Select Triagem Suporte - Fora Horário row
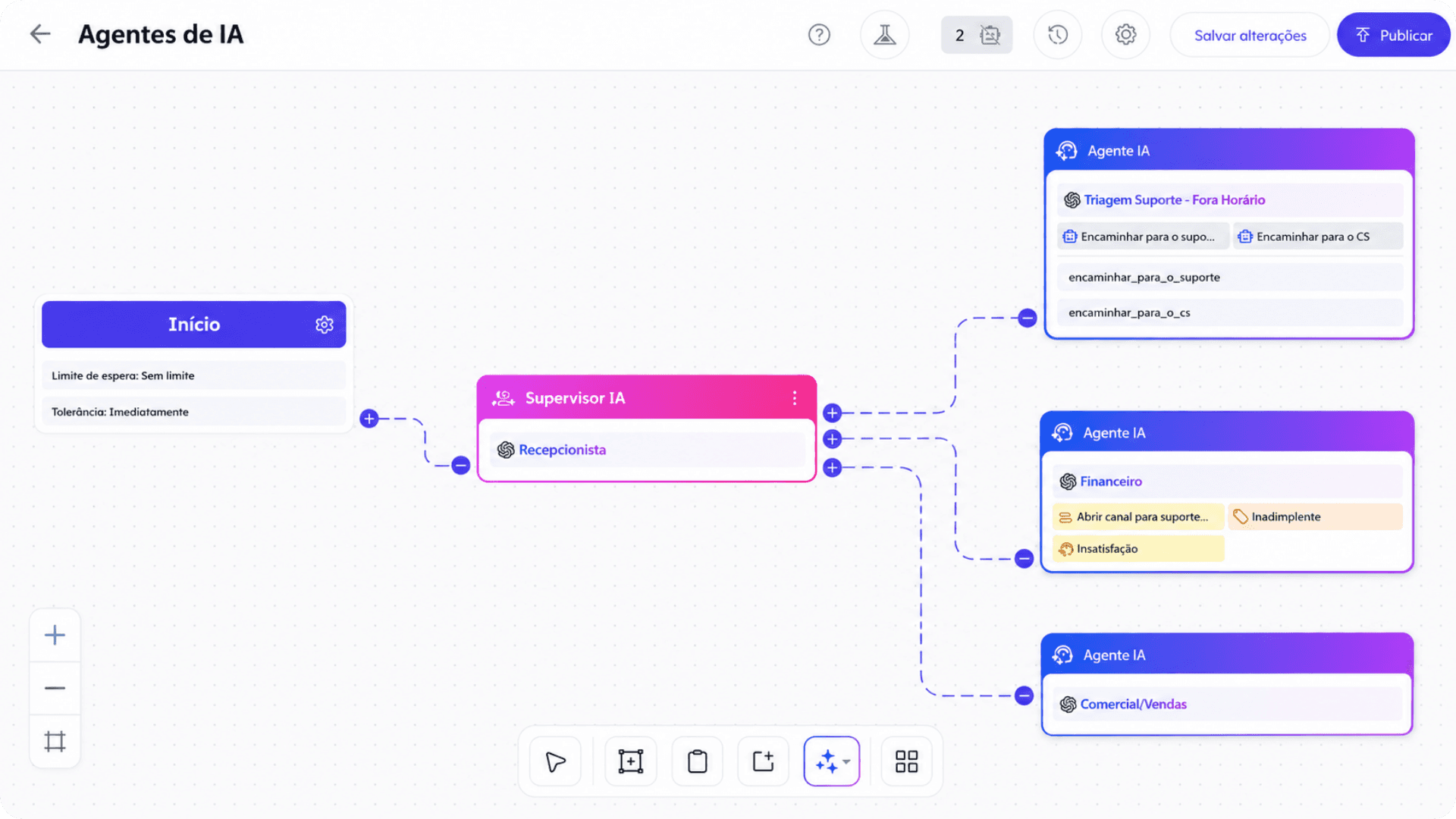 (x=1229, y=200)
